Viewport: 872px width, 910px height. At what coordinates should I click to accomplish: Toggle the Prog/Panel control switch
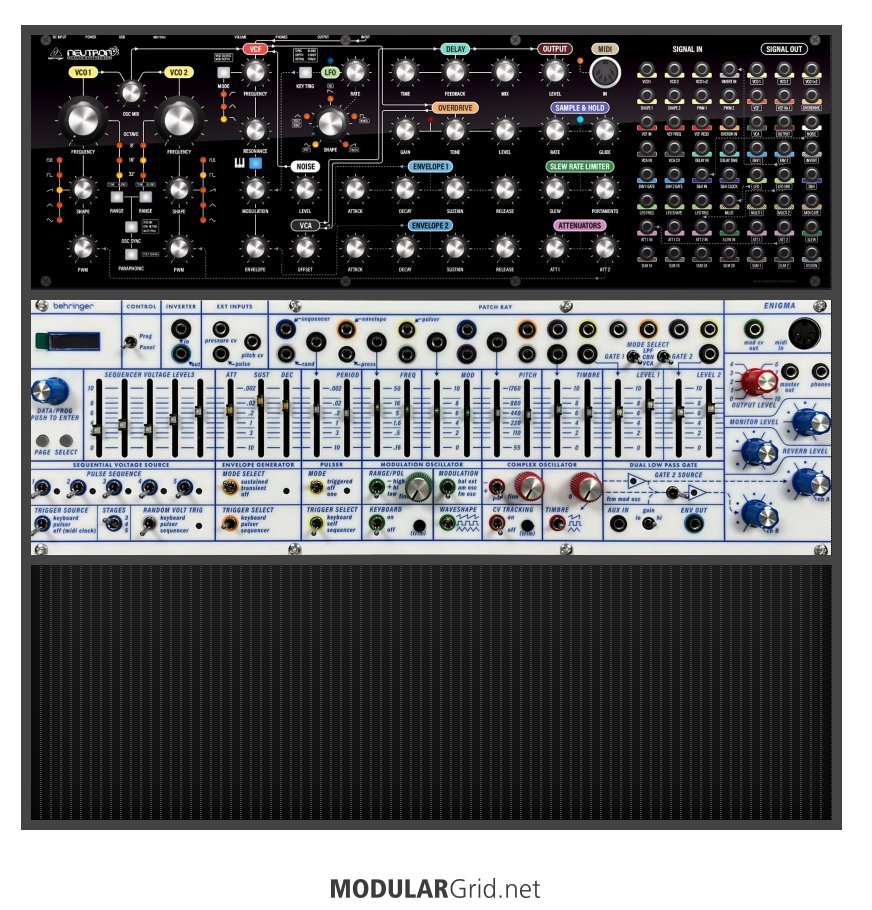point(129,342)
